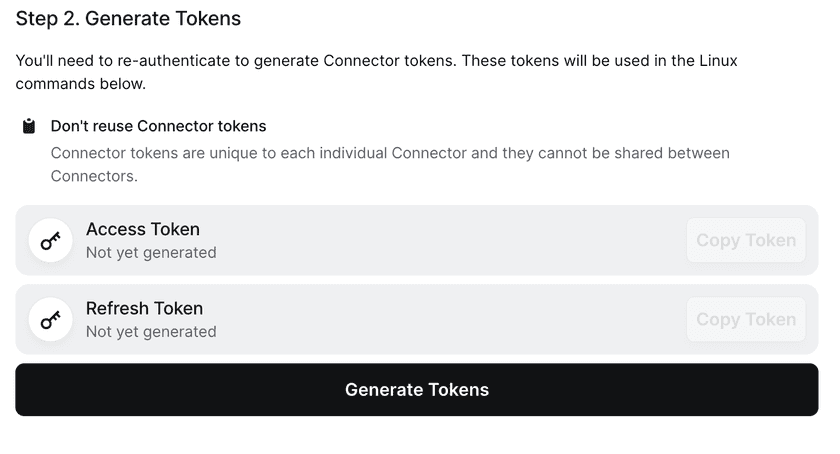Click the "Access Token" label text
This screenshot has height=454, width=840.
tap(142, 229)
